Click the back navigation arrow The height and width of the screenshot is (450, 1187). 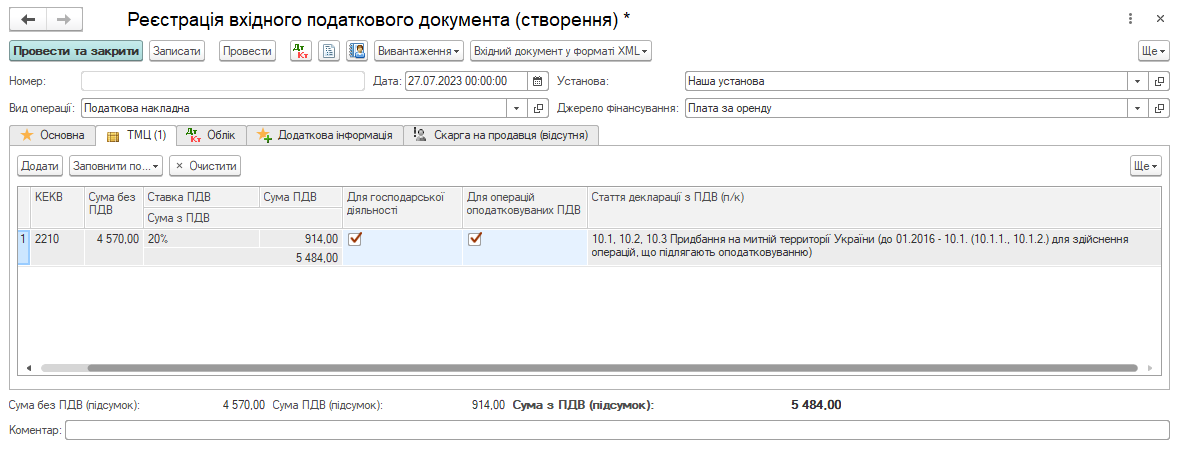tap(29, 20)
